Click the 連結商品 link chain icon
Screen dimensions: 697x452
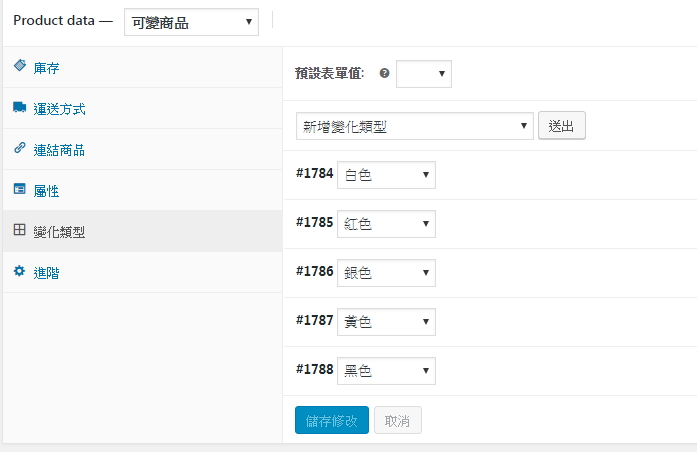click(20, 148)
